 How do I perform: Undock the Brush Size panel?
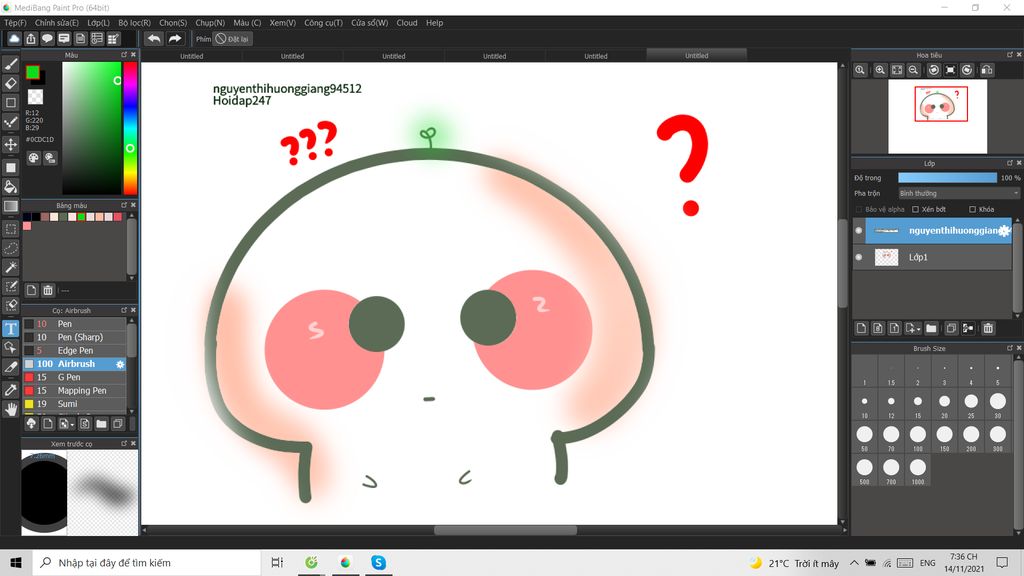[x=1010, y=348]
